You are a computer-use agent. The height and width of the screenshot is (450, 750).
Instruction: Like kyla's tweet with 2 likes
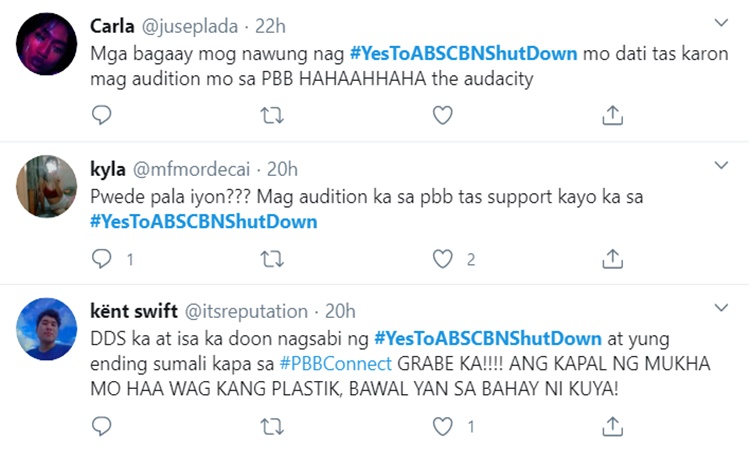pyautogui.click(x=442, y=260)
